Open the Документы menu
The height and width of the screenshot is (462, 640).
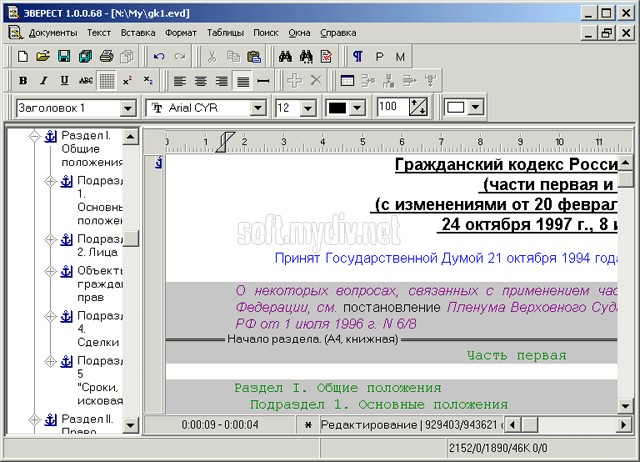point(53,33)
